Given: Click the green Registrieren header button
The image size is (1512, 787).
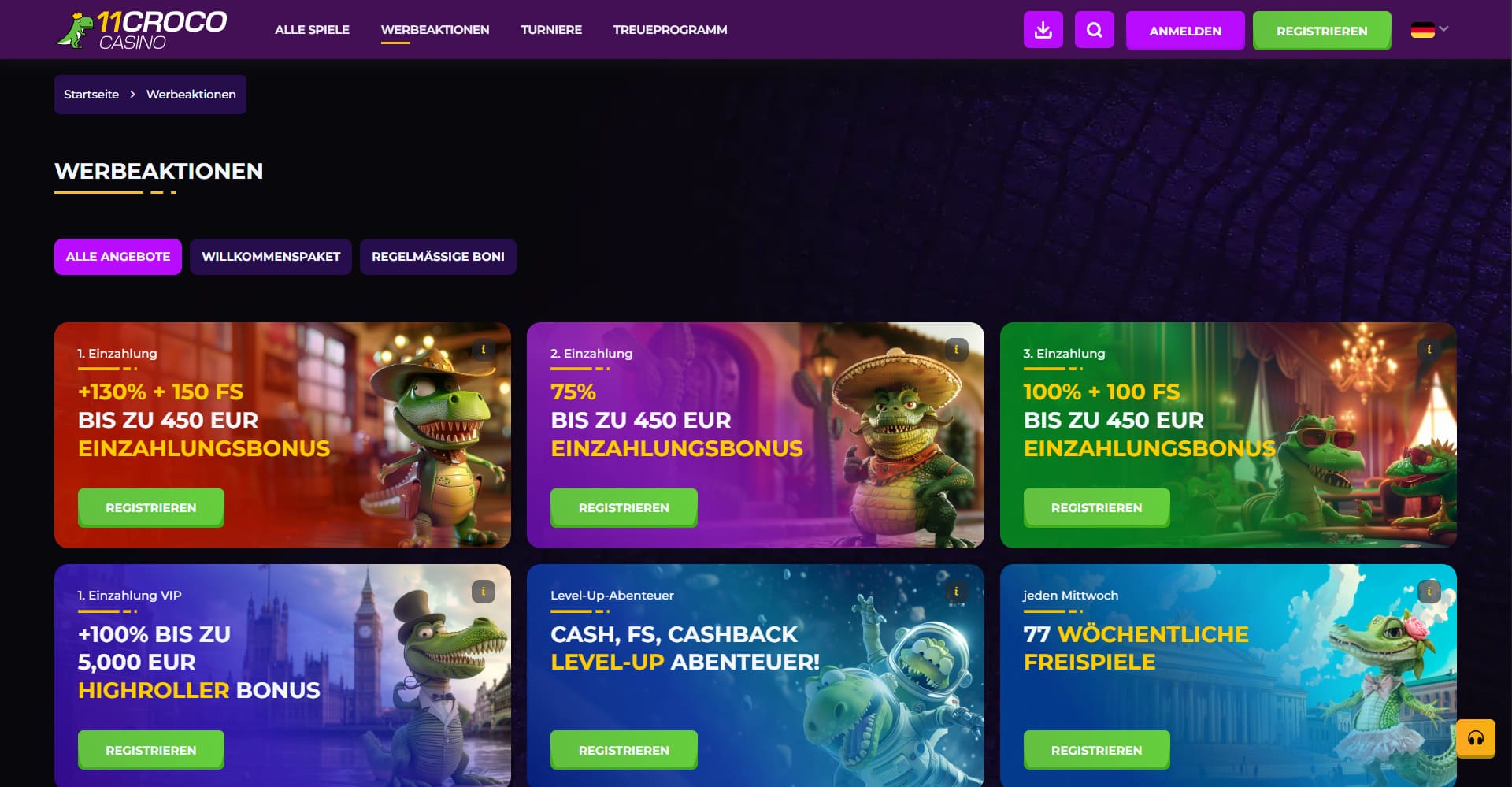Looking at the screenshot, I should click(x=1321, y=31).
